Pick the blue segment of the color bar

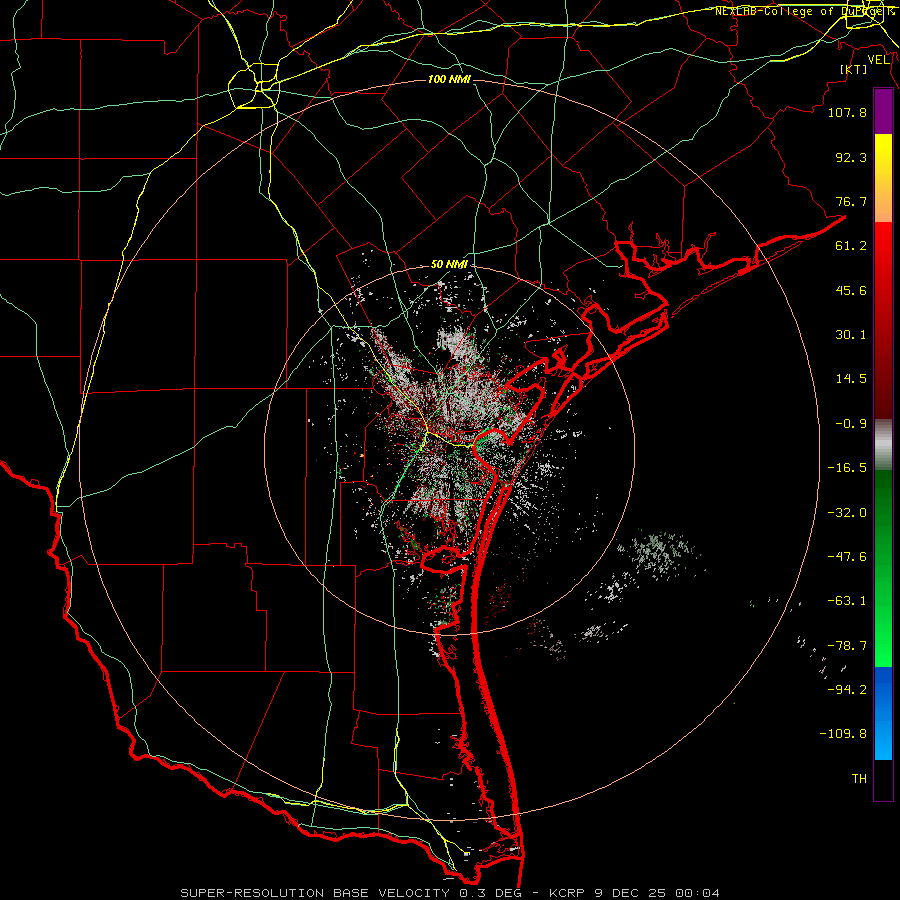[x=883, y=713]
